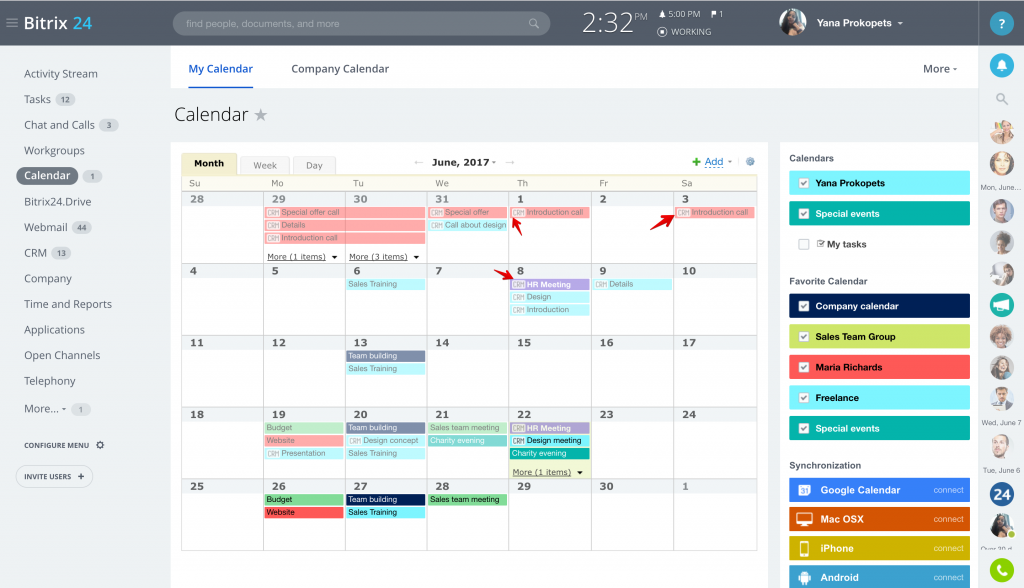Expand More (1 items) on May 29

(302, 257)
